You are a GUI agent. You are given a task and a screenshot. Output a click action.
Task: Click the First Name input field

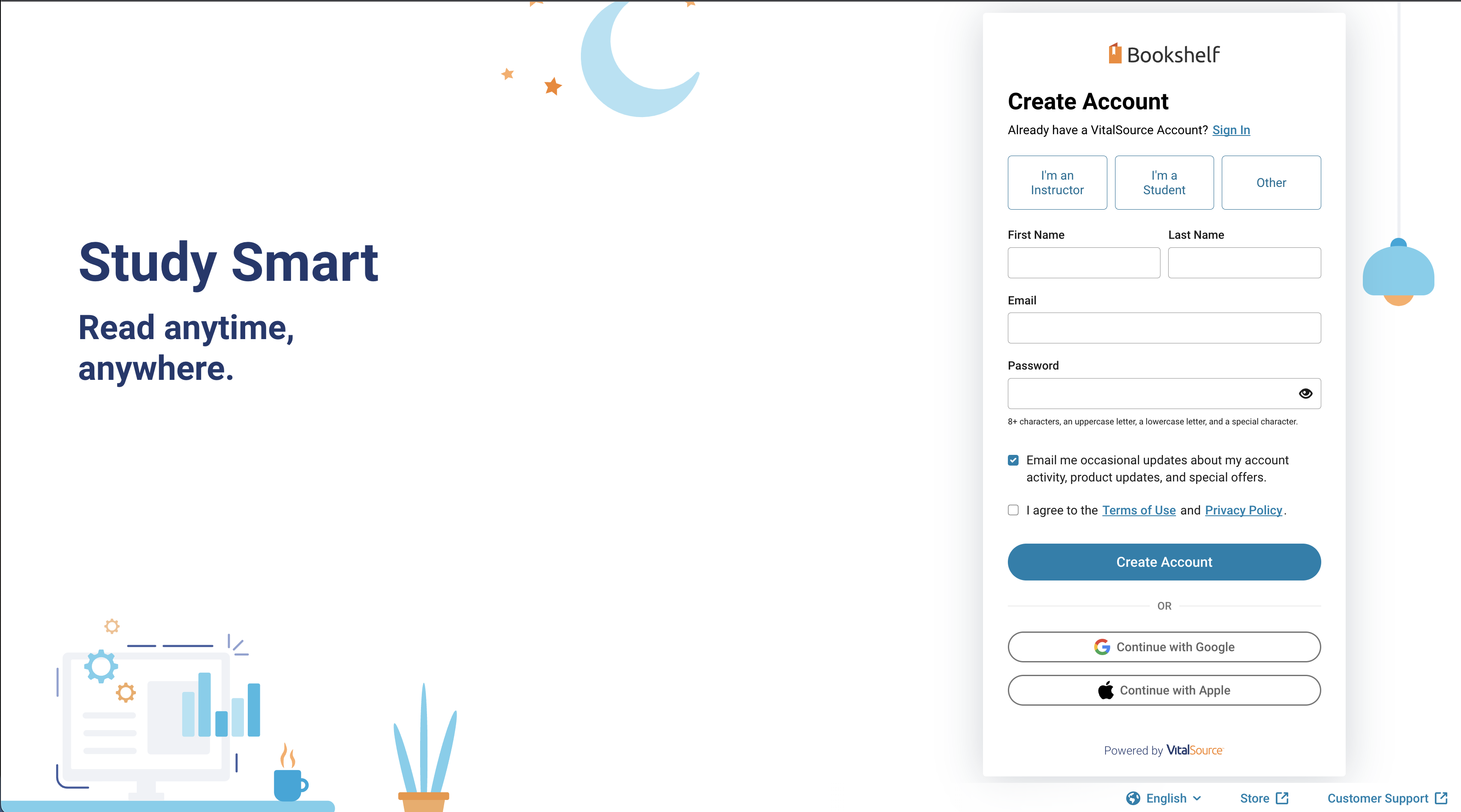pyautogui.click(x=1084, y=263)
